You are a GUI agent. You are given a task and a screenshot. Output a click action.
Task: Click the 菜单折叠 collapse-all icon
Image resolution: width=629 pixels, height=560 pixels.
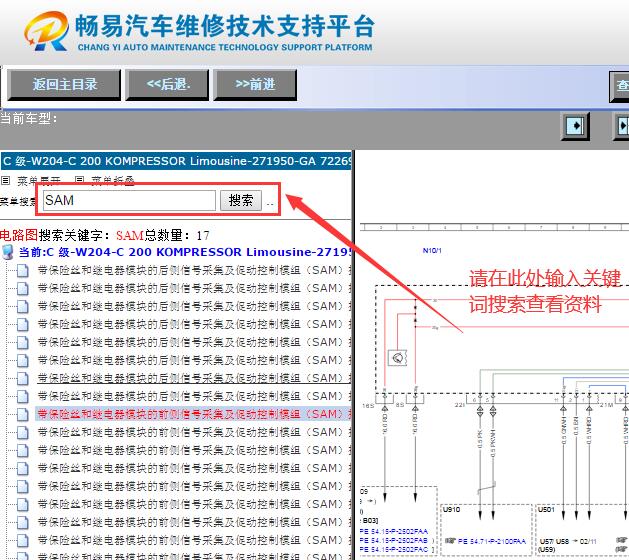click(x=79, y=181)
